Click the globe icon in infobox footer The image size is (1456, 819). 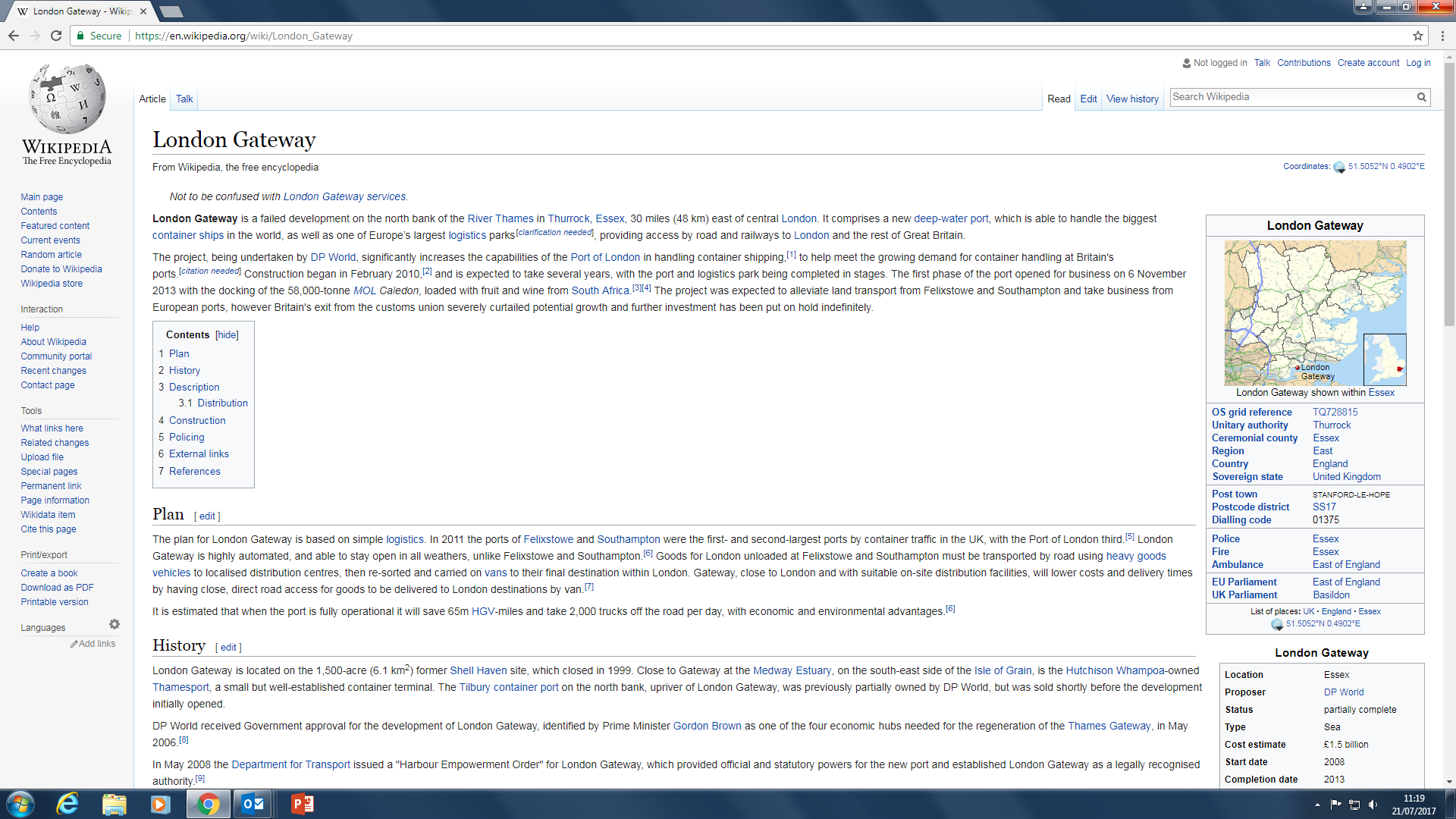pyautogui.click(x=1277, y=624)
